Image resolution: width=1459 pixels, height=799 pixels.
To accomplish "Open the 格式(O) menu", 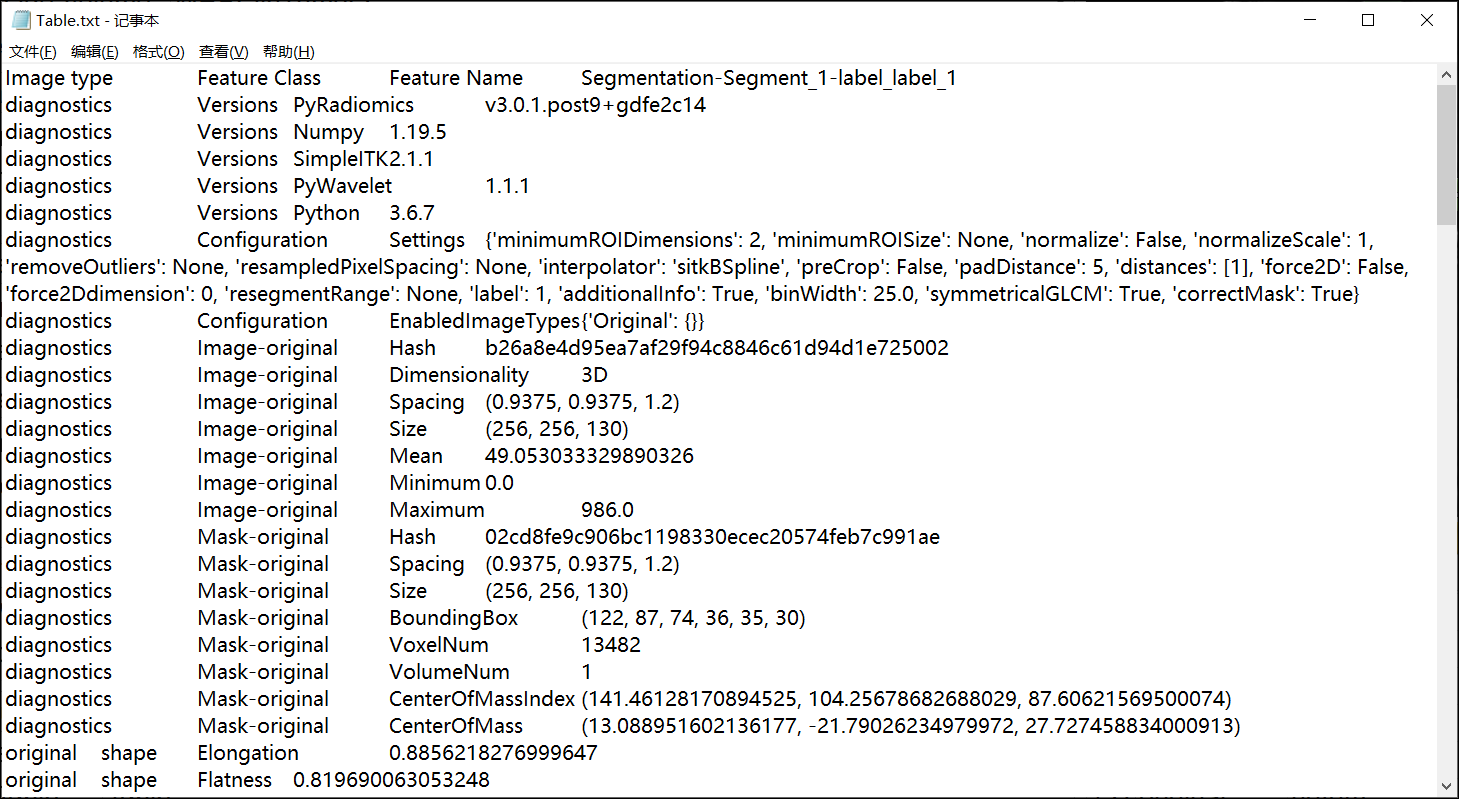I will [x=158, y=52].
